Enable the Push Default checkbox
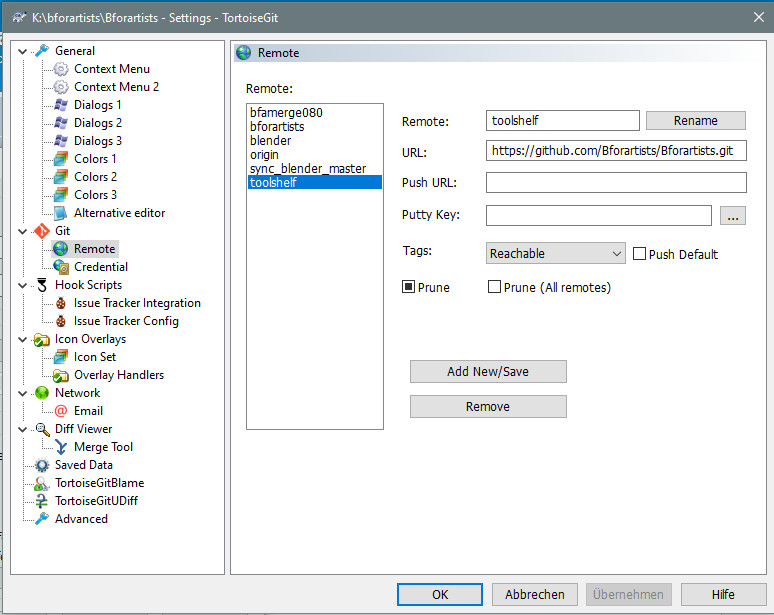This screenshot has width=774, height=615. point(640,254)
